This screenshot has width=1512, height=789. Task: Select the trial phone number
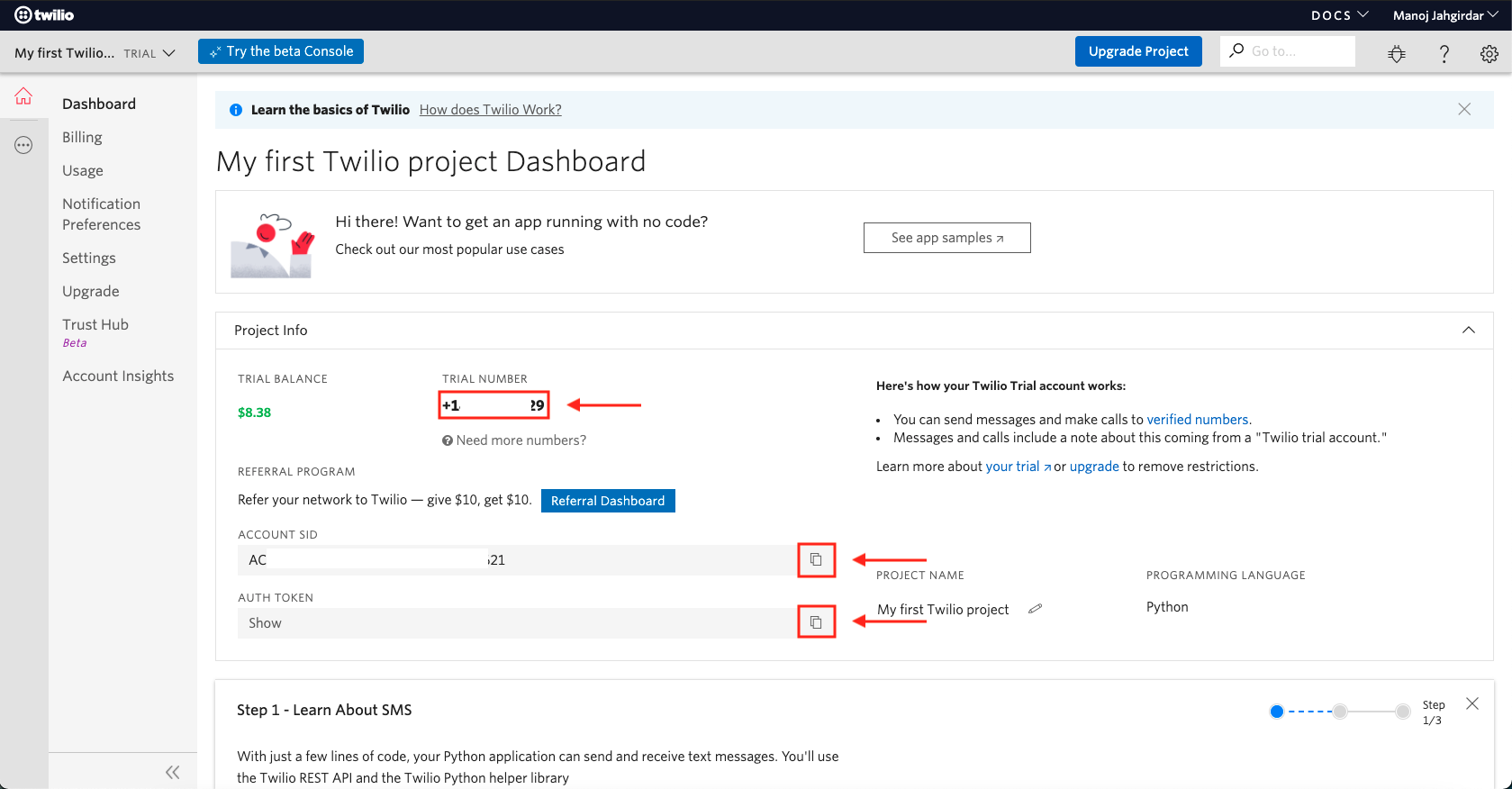click(493, 405)
